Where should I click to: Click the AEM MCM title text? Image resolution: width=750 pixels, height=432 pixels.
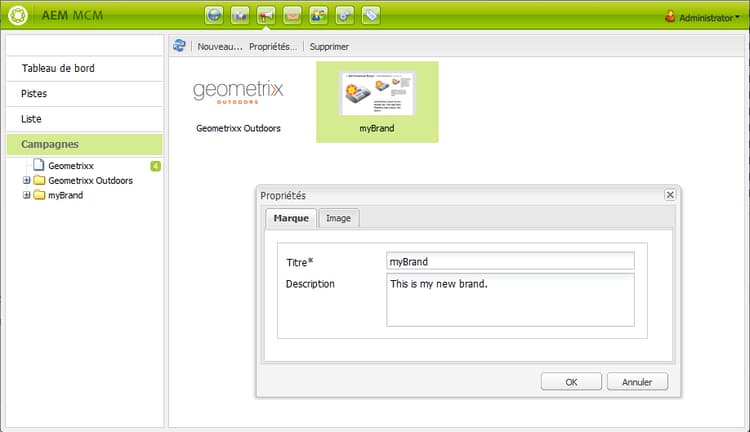[72, 15]
